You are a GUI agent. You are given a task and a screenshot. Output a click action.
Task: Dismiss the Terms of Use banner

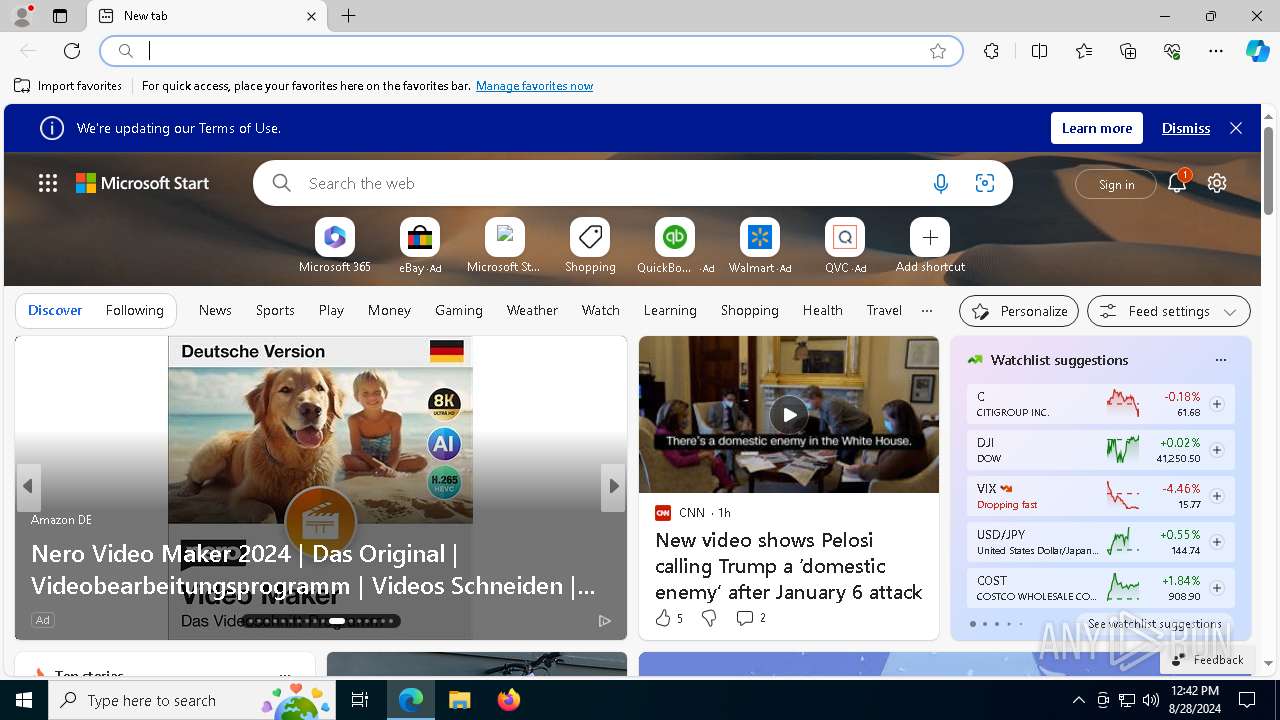(1186, 128)
